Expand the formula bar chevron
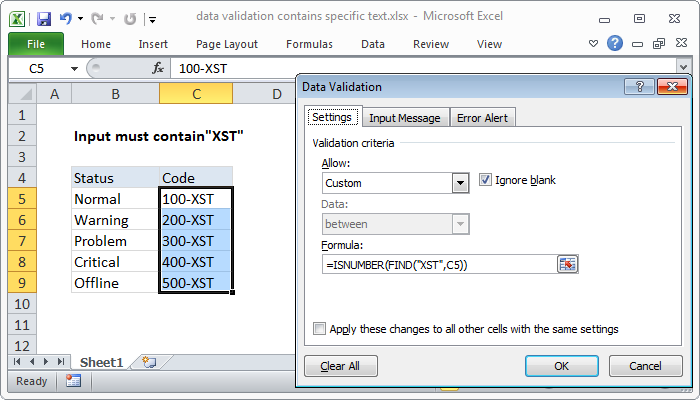700x400 pixels. click(x=683, y=68)
